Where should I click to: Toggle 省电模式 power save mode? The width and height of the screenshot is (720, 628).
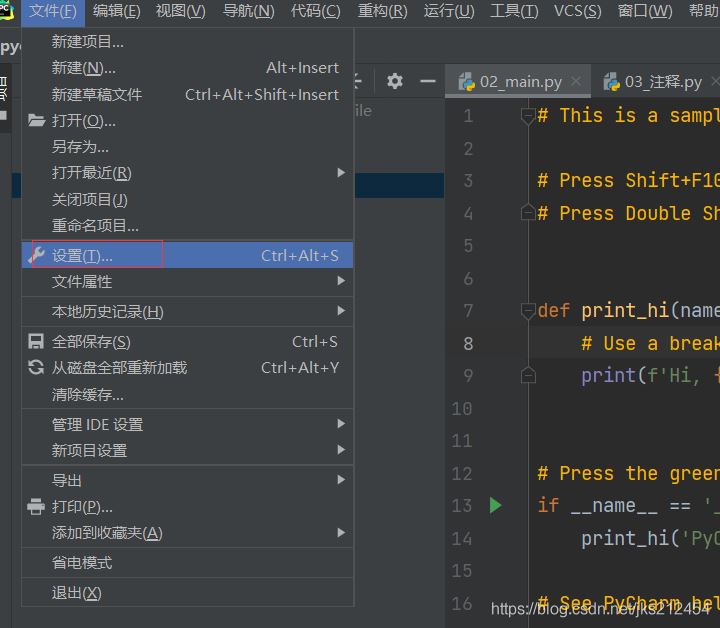tap(82, 563)
